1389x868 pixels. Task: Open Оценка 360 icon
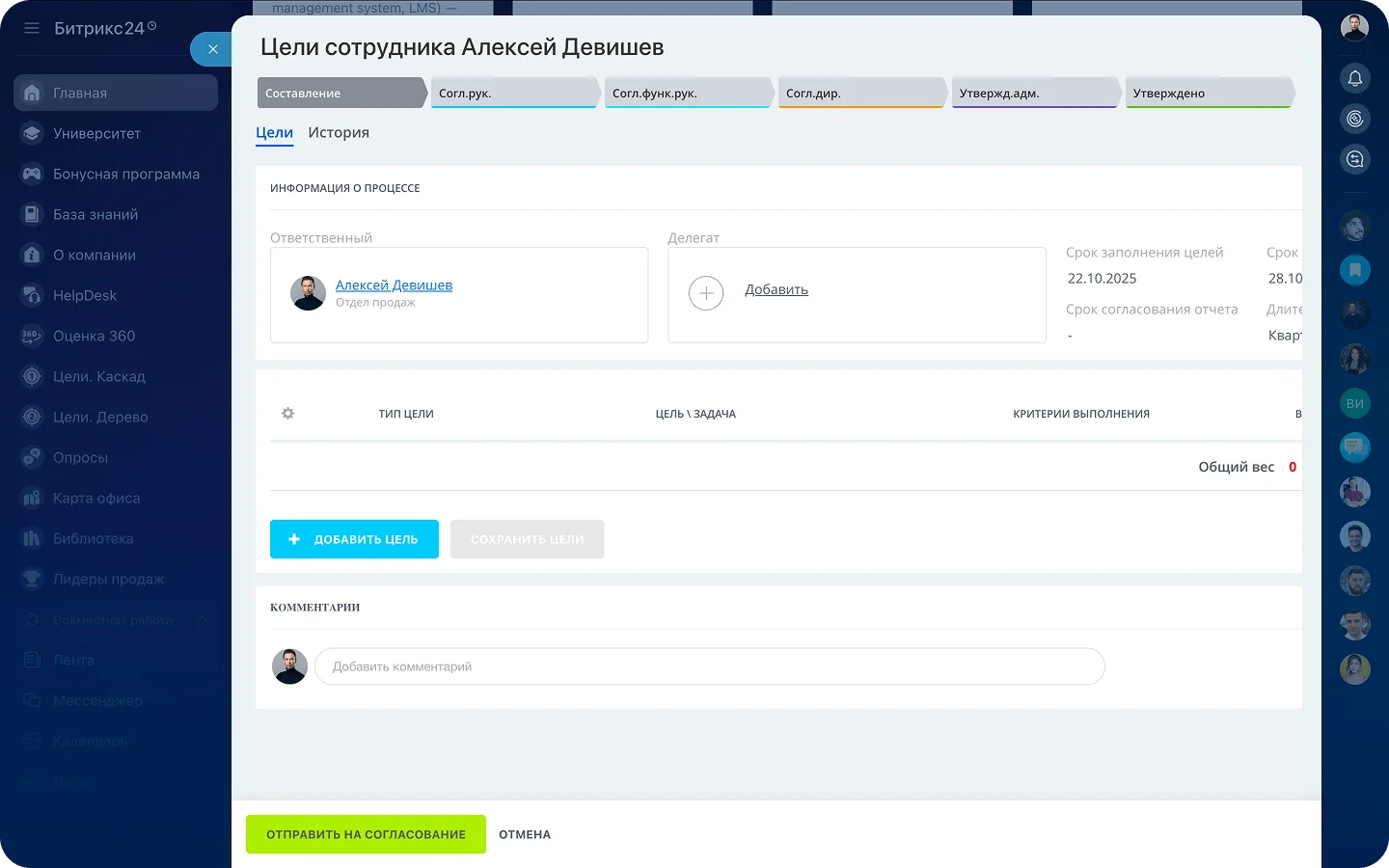tap(32, 336)
